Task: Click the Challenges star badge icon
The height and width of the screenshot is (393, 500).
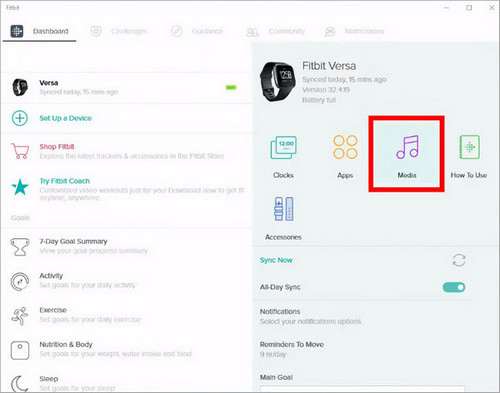Action: pos(96,31)
